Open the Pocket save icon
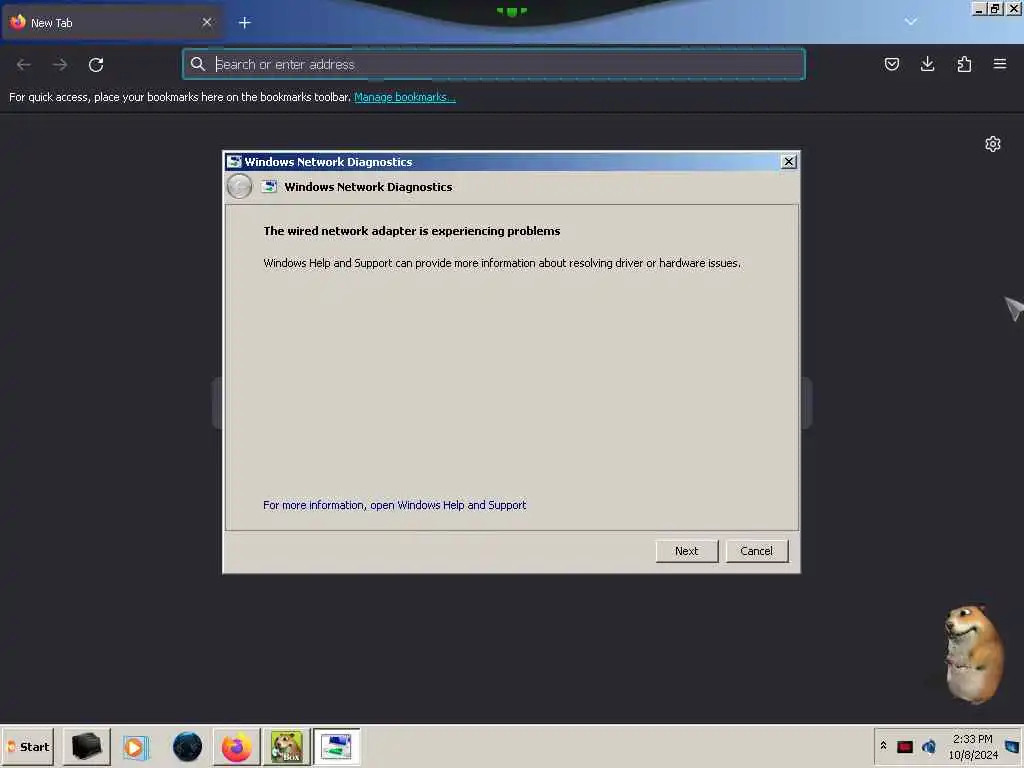The image size is (1024, 768). (891, 64)
